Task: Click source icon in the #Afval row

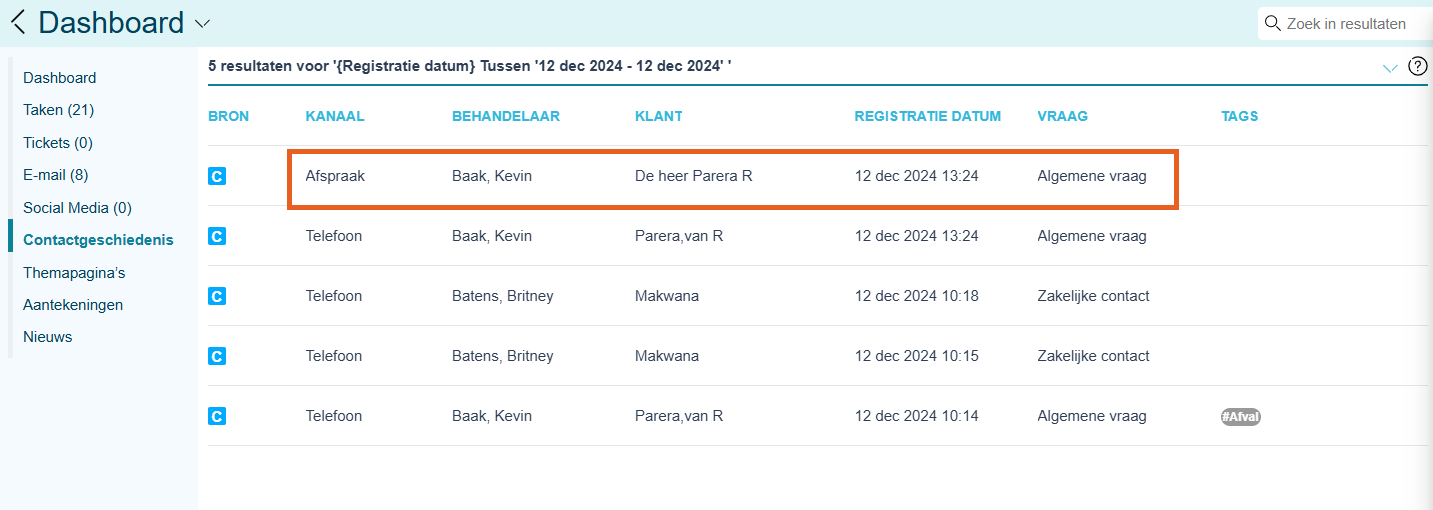Action: coord(217,416)
